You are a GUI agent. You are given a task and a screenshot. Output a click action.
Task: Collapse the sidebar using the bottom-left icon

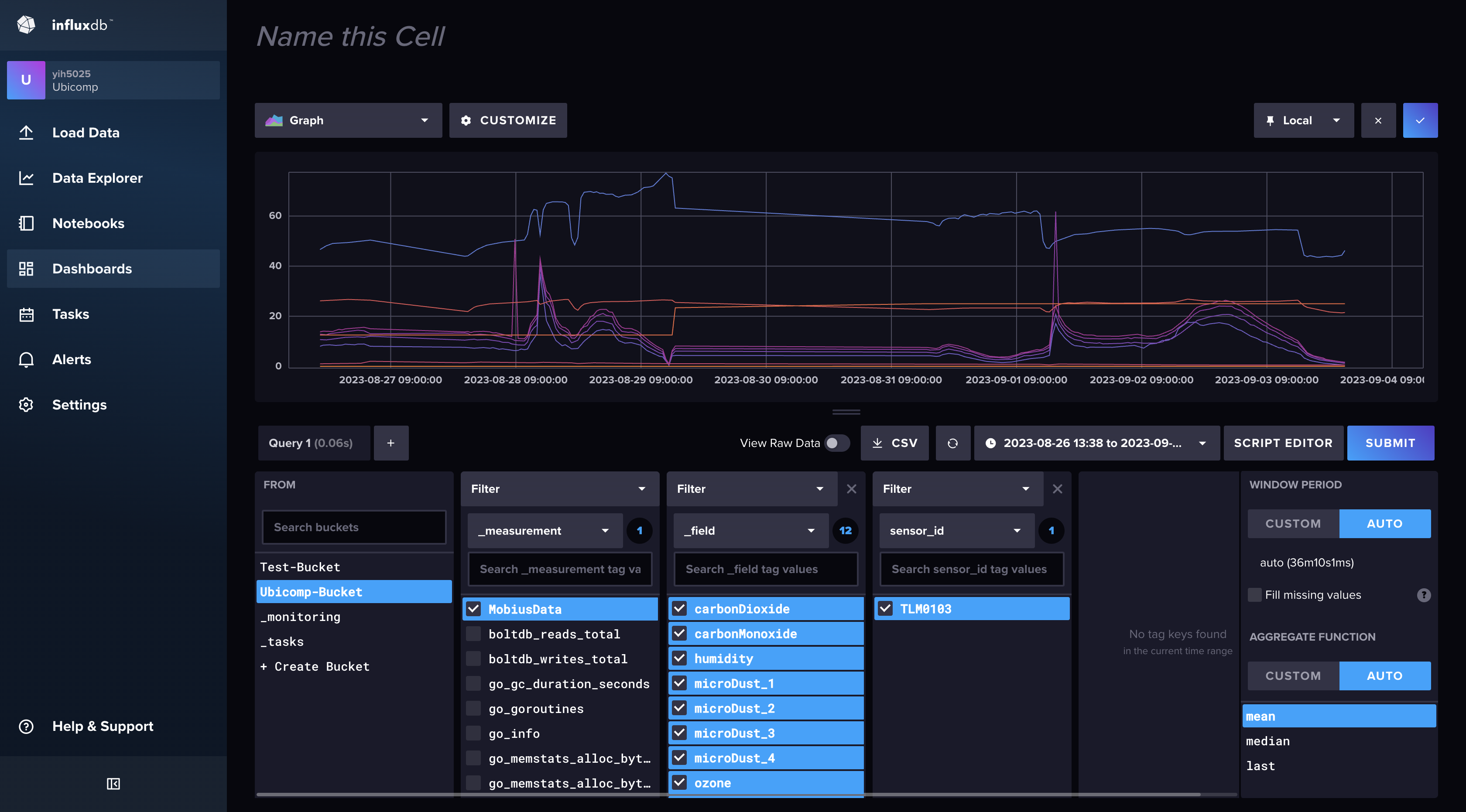(x=113, y=783)
